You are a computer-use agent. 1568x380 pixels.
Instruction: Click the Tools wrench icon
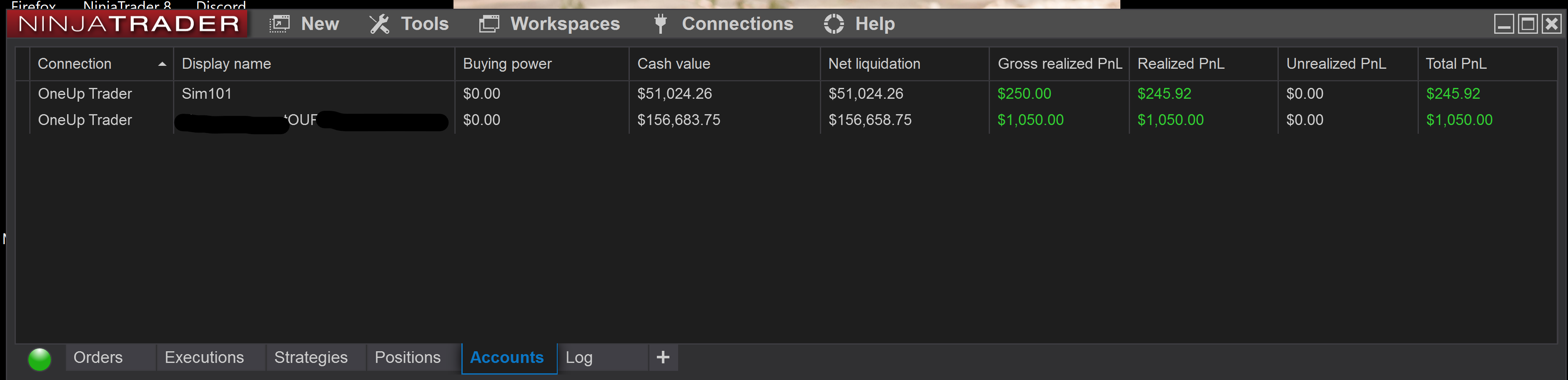(x=379, y=24)
